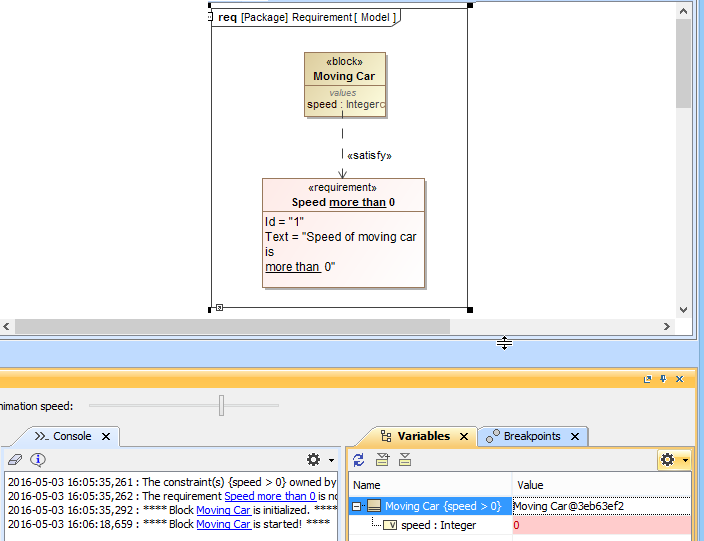Clear the console with the eraser icon
This screenshot has width=704, height=541.
pos(14,459)
